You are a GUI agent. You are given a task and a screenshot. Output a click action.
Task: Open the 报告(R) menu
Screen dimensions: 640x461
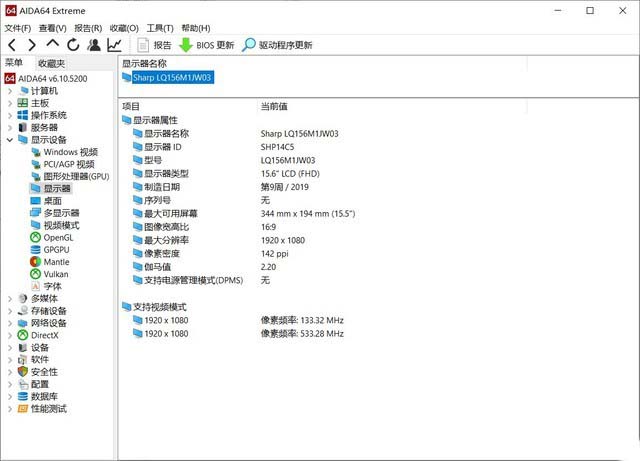point(88,28)
